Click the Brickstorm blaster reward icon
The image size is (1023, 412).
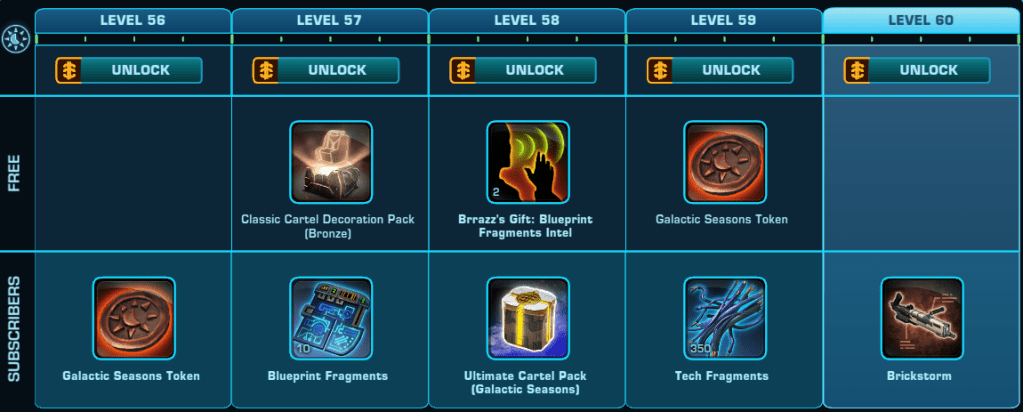(922, 319)
